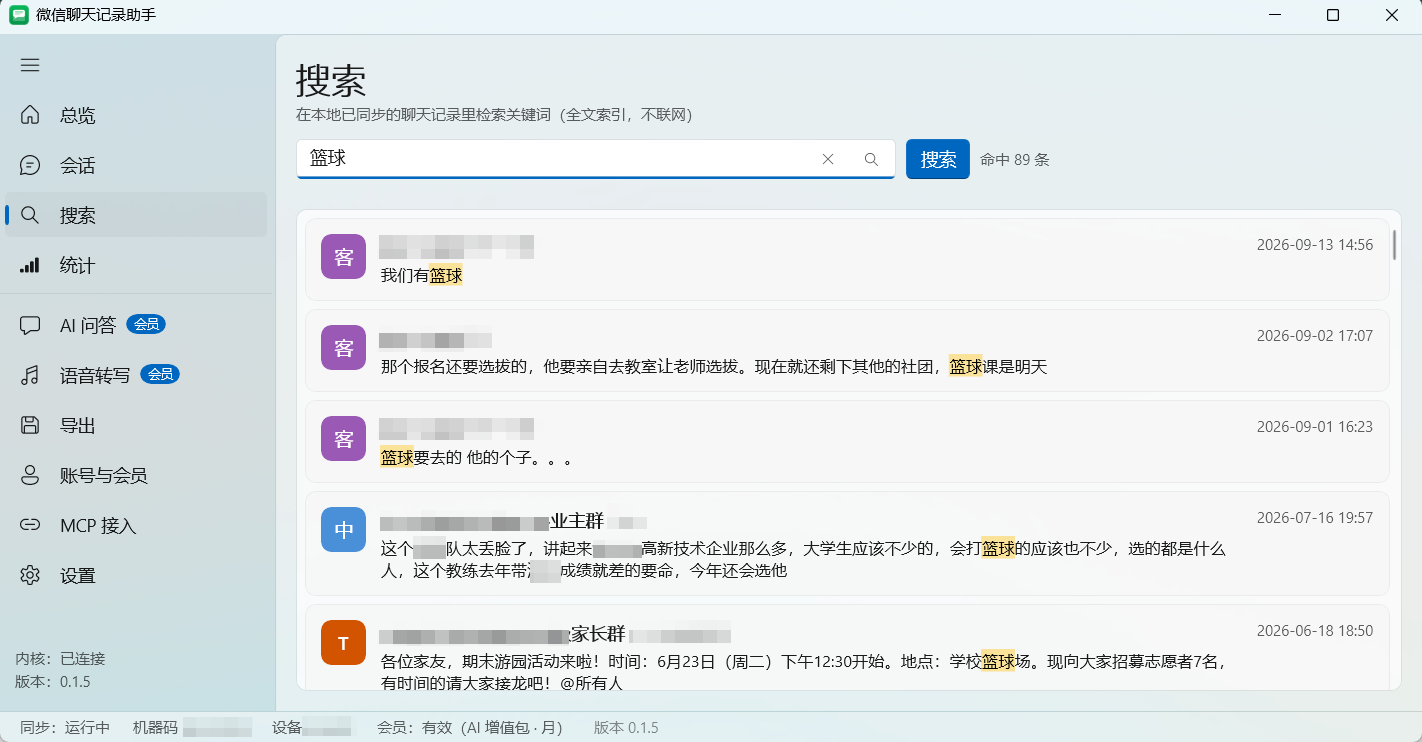The width and height of the screenshot is (1422, 742).
Task: Toggle the hamburger navigation menu
Action: pos(30,65)
